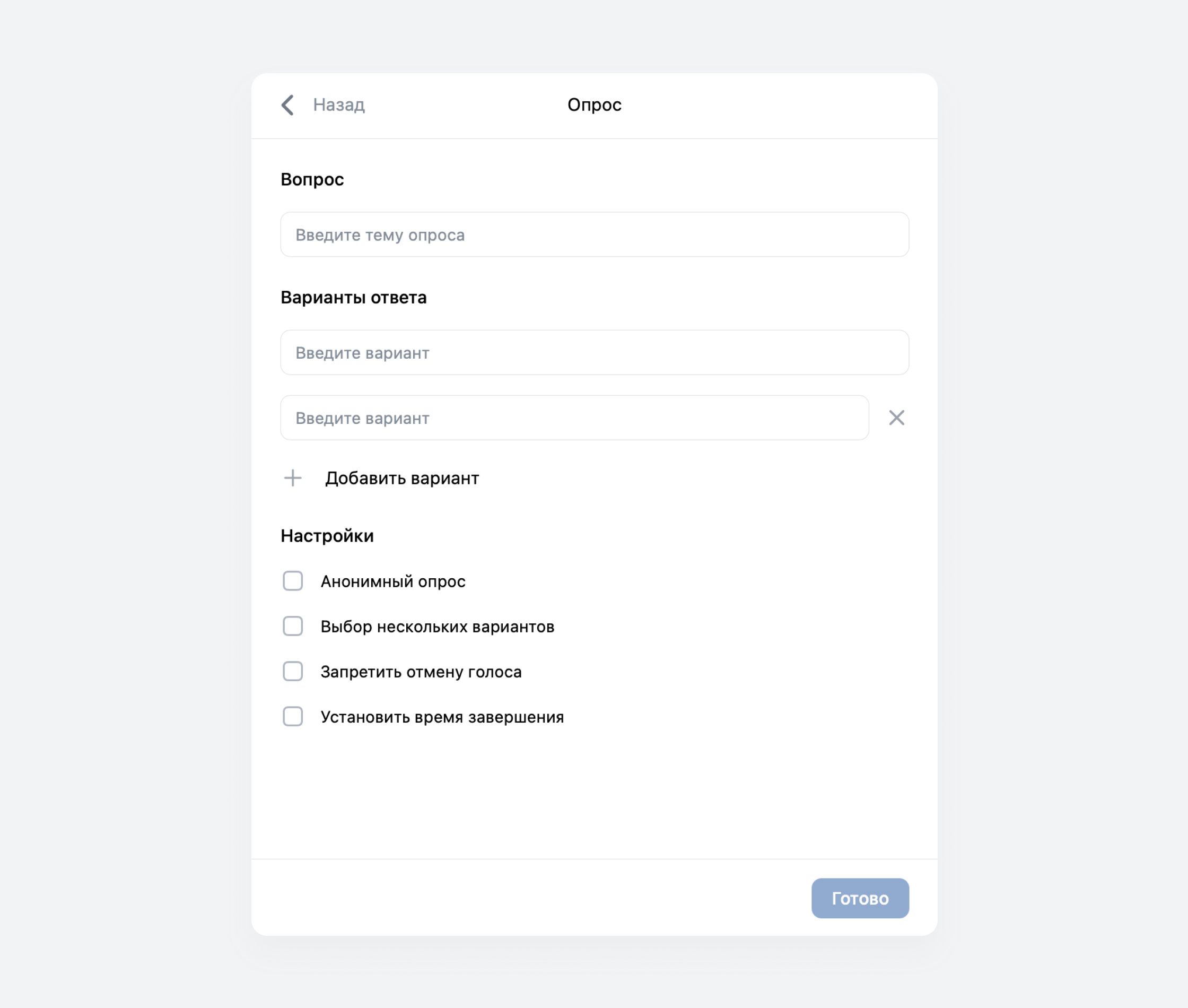
Task: Remove the second answer option with X
Action: [x=897, y=418]
